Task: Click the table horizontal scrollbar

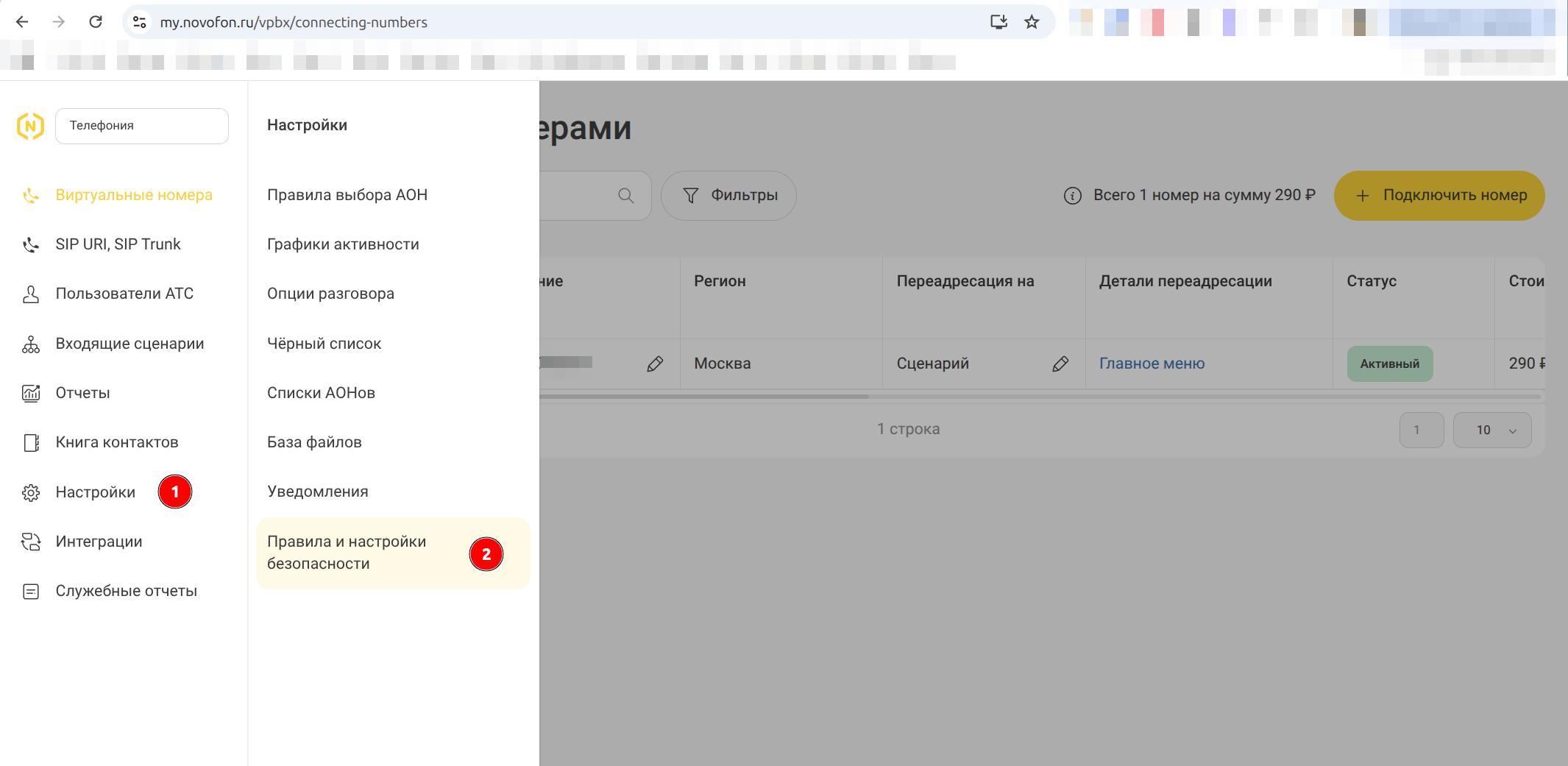Action: (x=704, y=397)
